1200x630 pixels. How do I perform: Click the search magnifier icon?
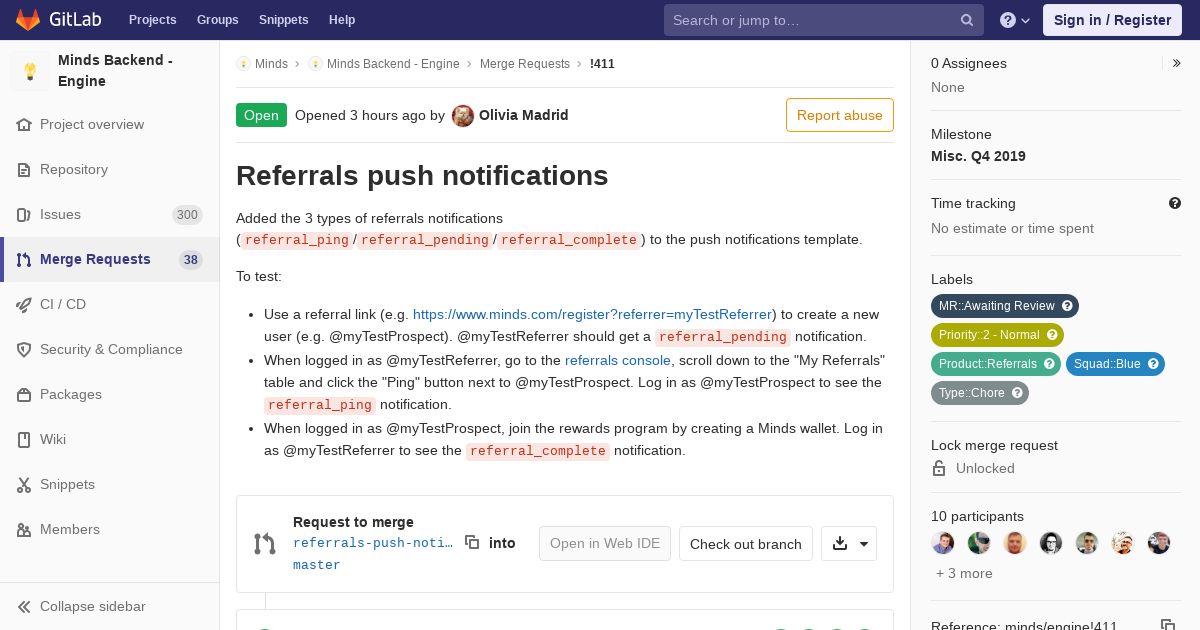coord(967,20)
